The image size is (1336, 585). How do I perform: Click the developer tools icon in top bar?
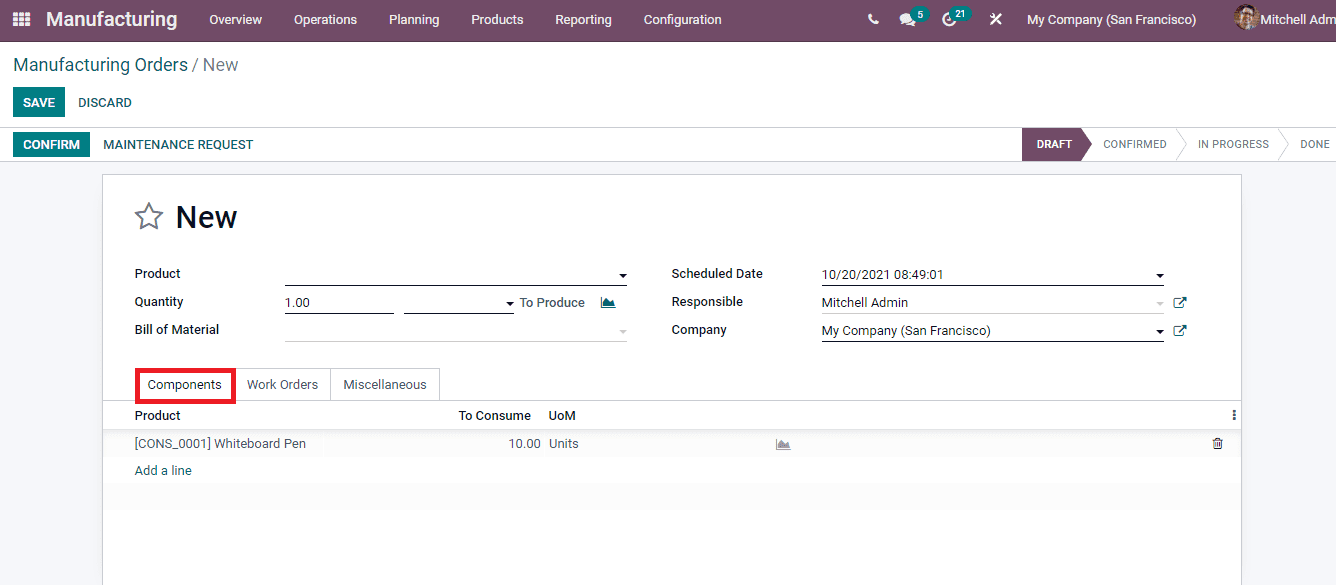995,19
